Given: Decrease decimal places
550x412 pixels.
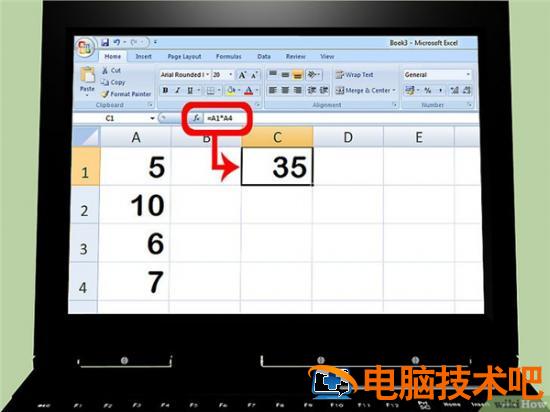Looking at the screenshot, I should click(467, 90).
